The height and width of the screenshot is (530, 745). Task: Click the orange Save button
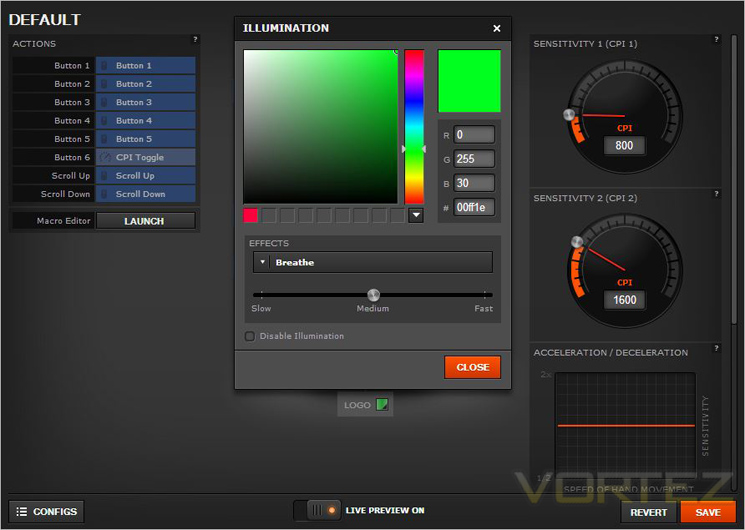[x=707, y=512]
